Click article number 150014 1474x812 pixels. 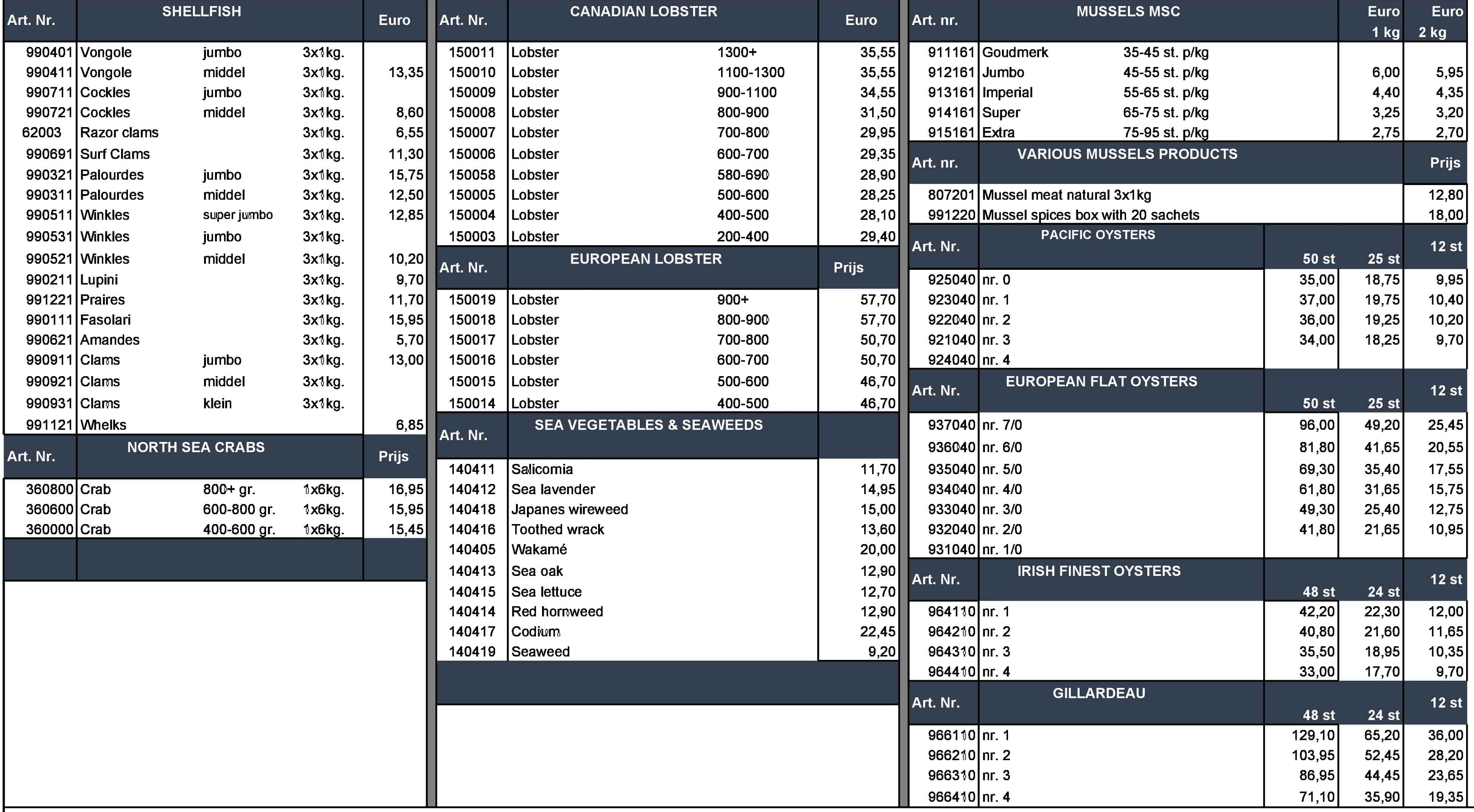point(472,404)
